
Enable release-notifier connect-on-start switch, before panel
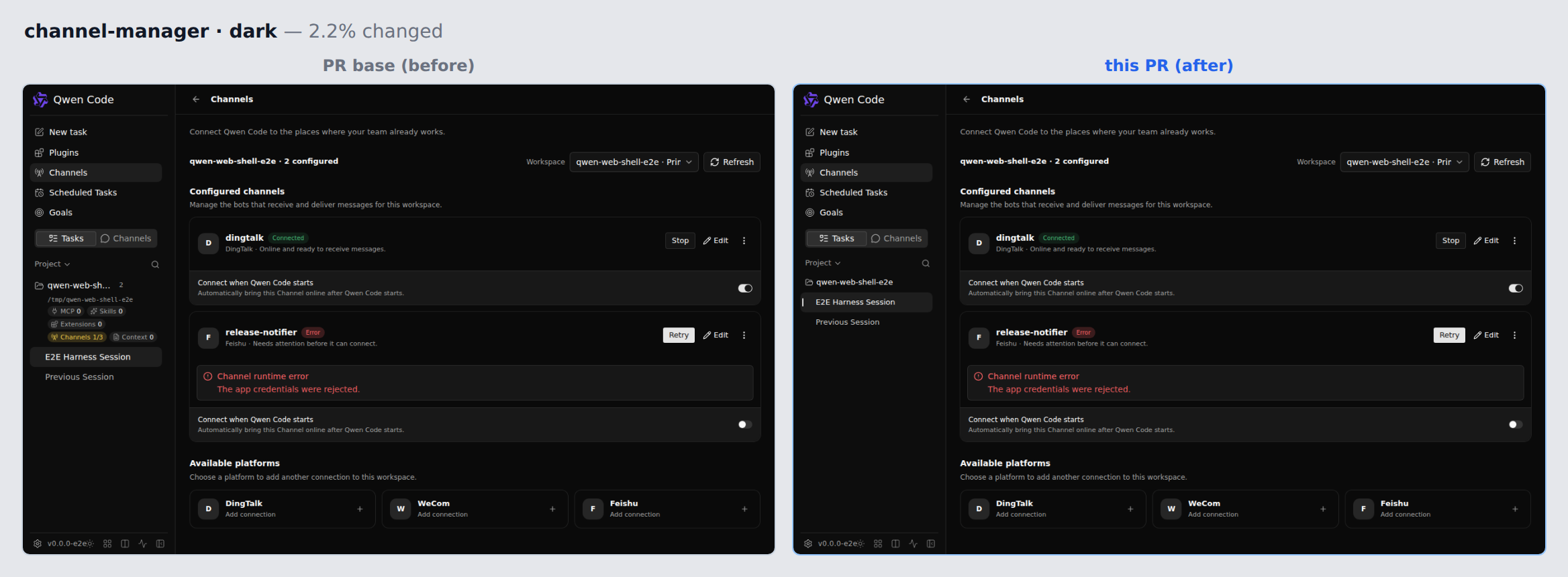pos(745,425)
